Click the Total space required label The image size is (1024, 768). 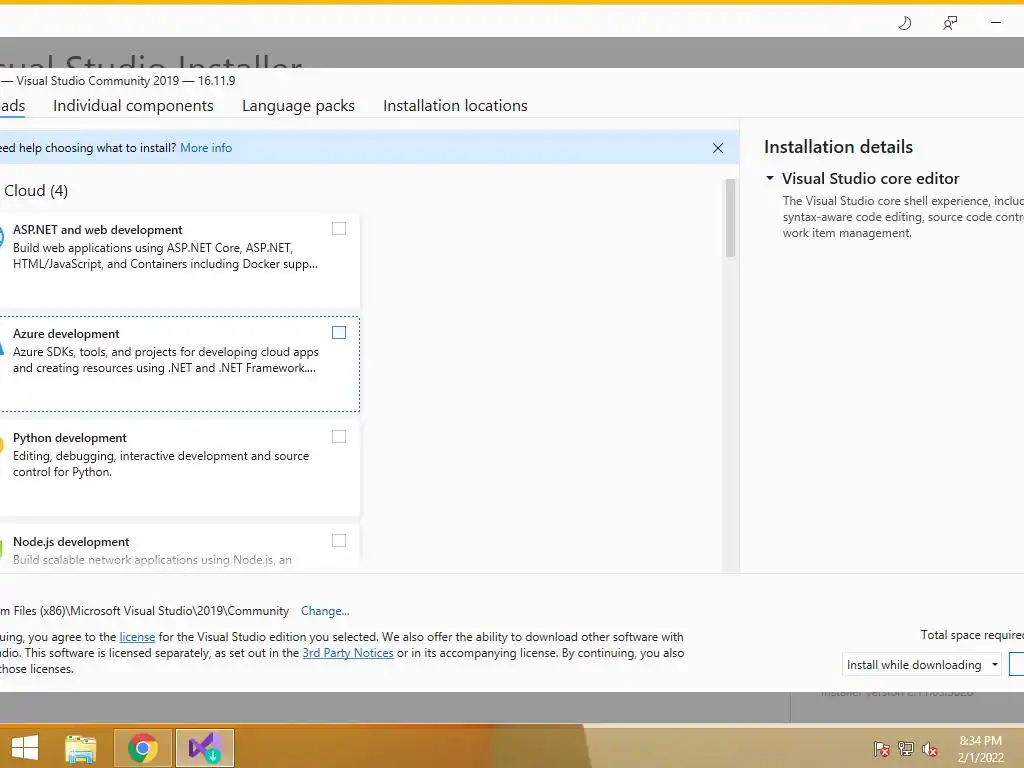[x=972, y=635]
